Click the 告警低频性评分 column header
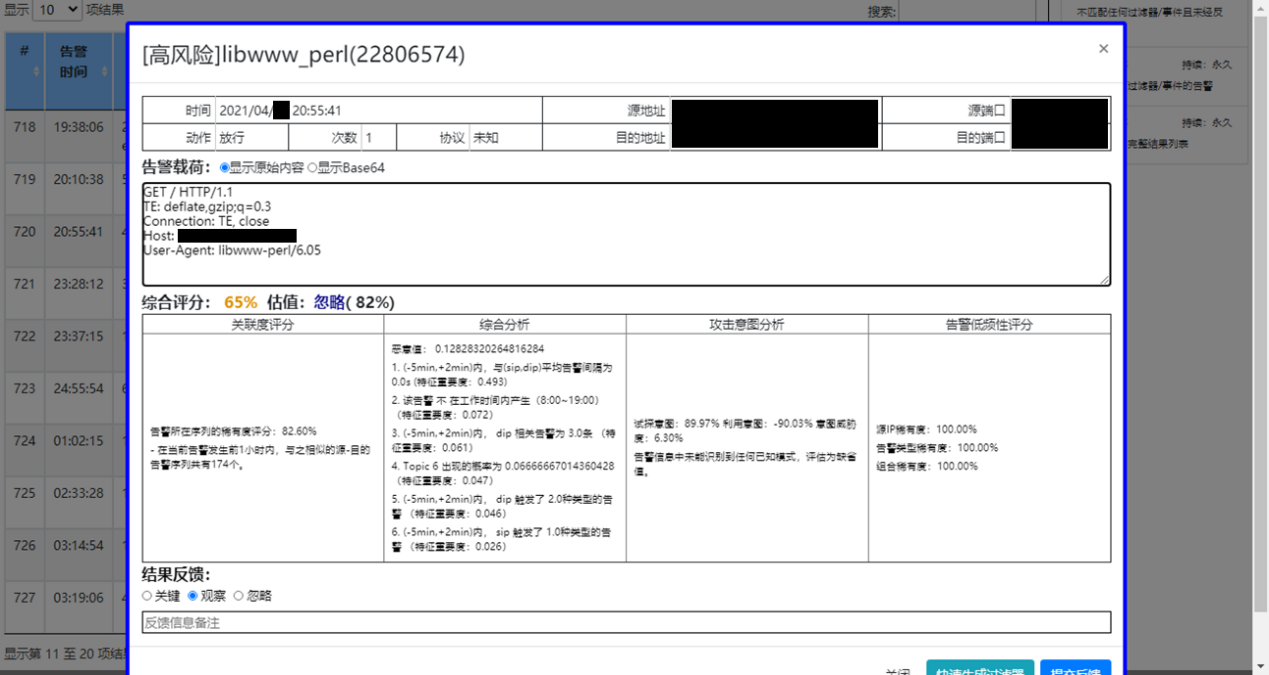The image size is (1269, 675). [x=989, y=324]
